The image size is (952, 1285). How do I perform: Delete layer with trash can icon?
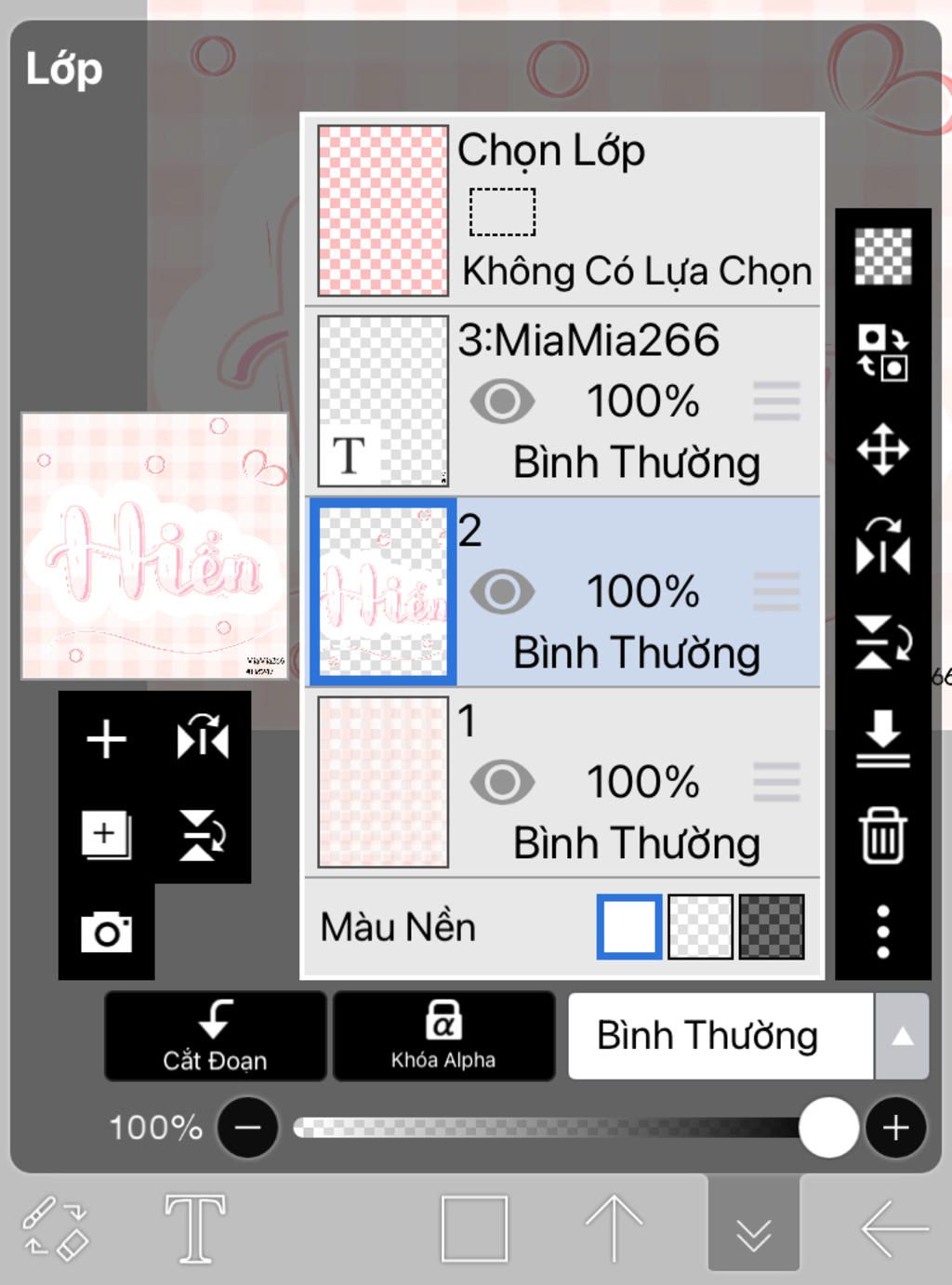click(x=882, y=835)
